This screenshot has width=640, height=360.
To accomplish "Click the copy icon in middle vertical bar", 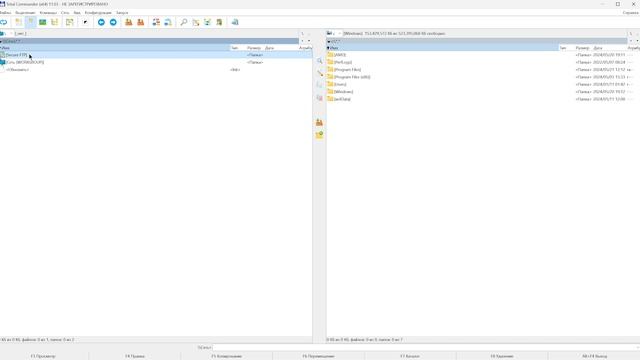I will pyautogui.click(x=320, y=85).
